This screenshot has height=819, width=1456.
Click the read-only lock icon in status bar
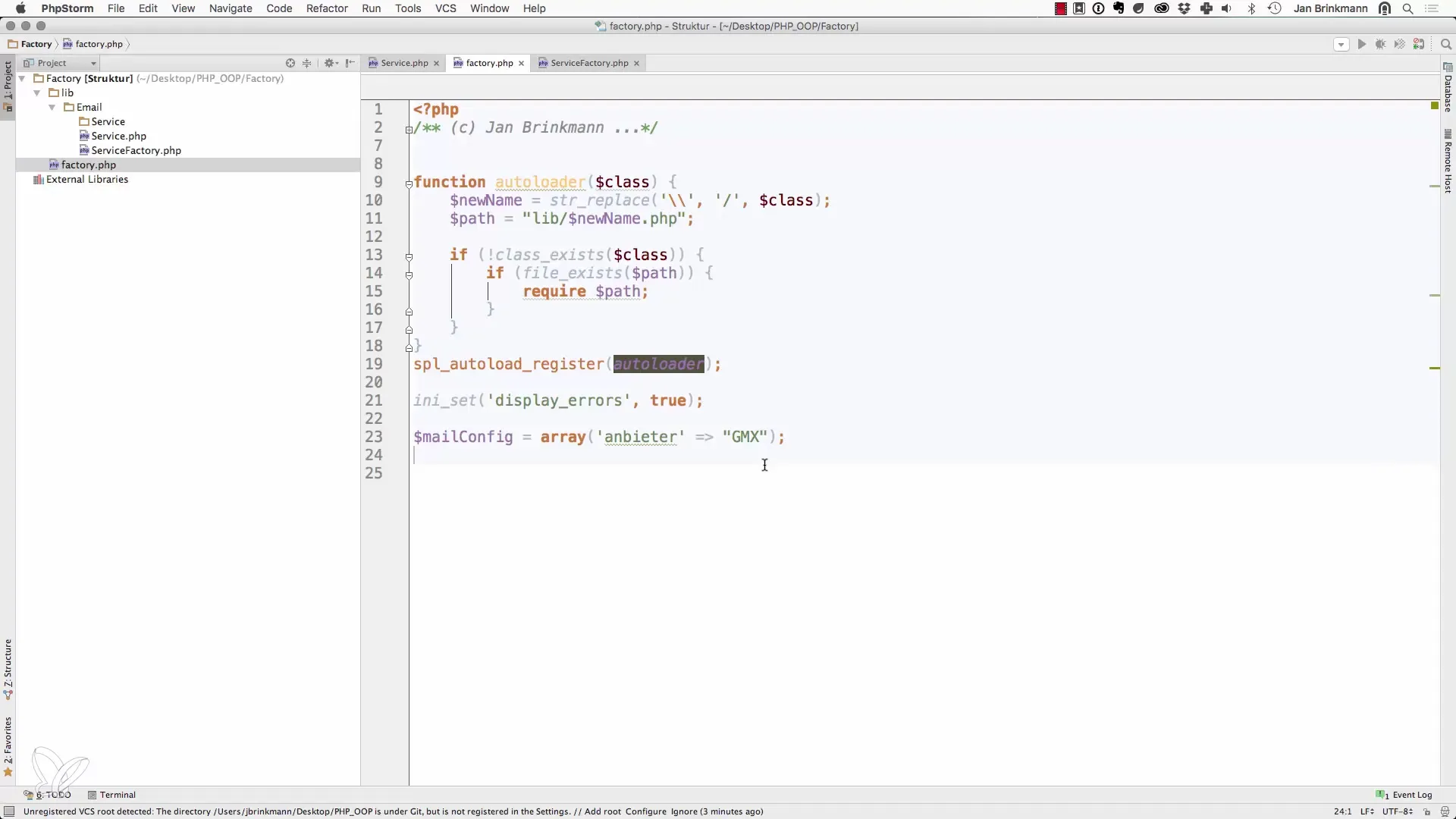(1426, 811)
